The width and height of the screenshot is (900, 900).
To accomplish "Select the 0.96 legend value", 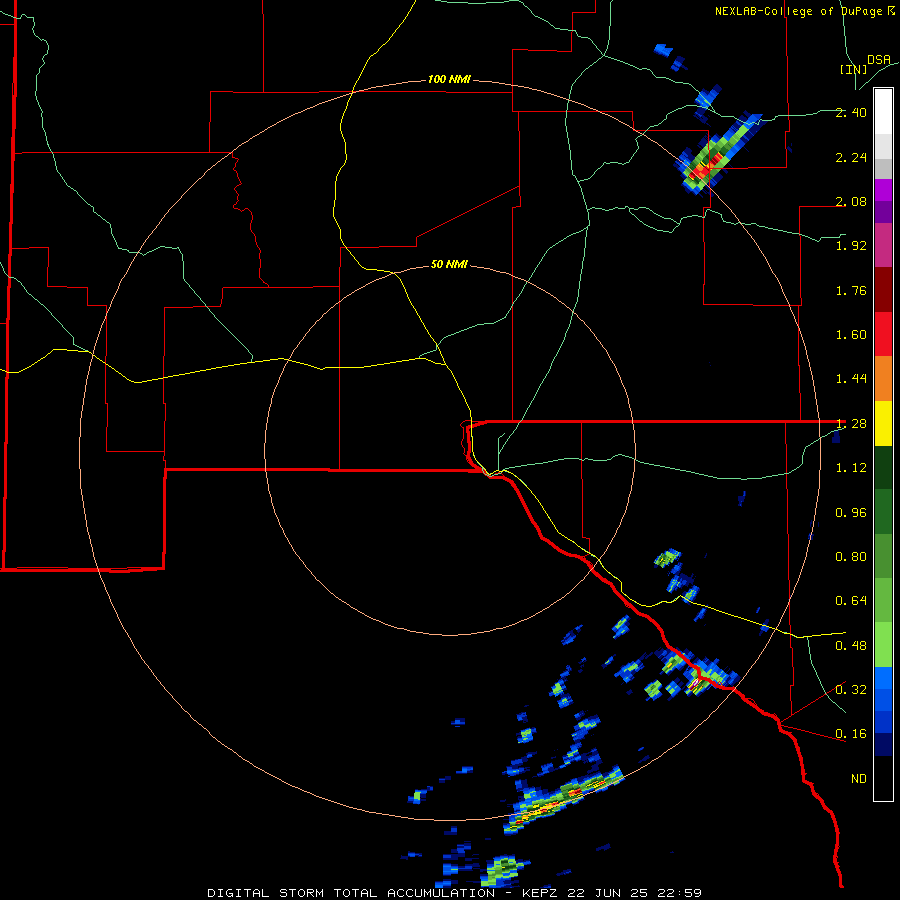I will point(851,513).
